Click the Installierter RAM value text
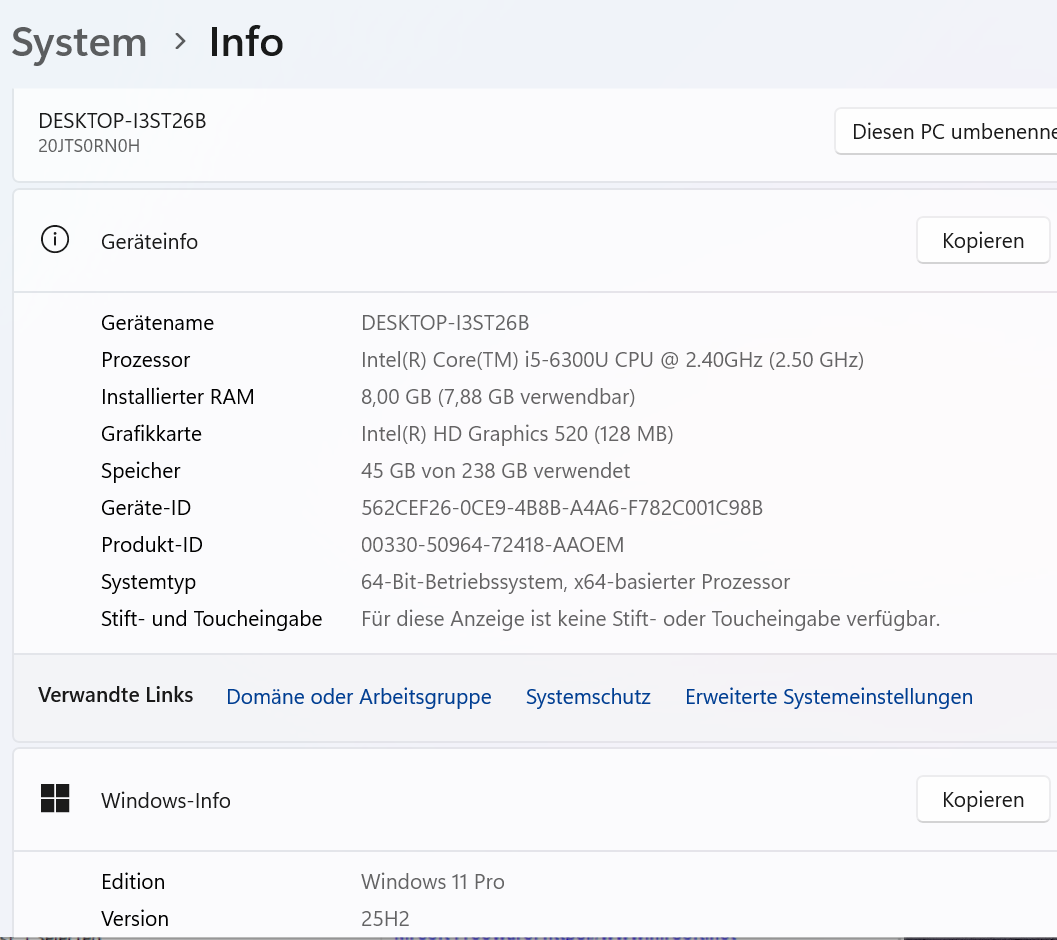This screenshot has width=1057, height=940. (497, 397)
